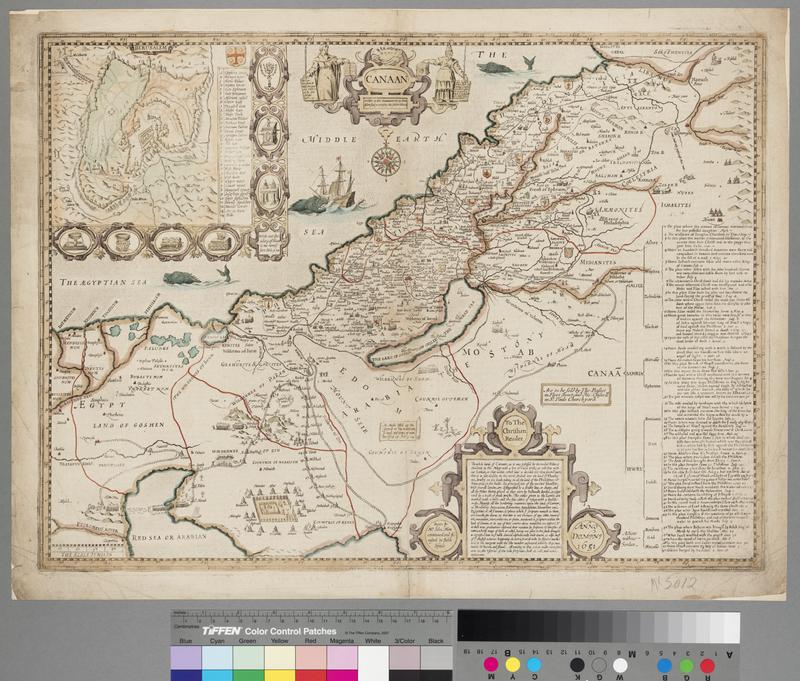Viewport: 800px width, 681px height.
Task: Click the MEDIANITES label
Action: (597, 262)
